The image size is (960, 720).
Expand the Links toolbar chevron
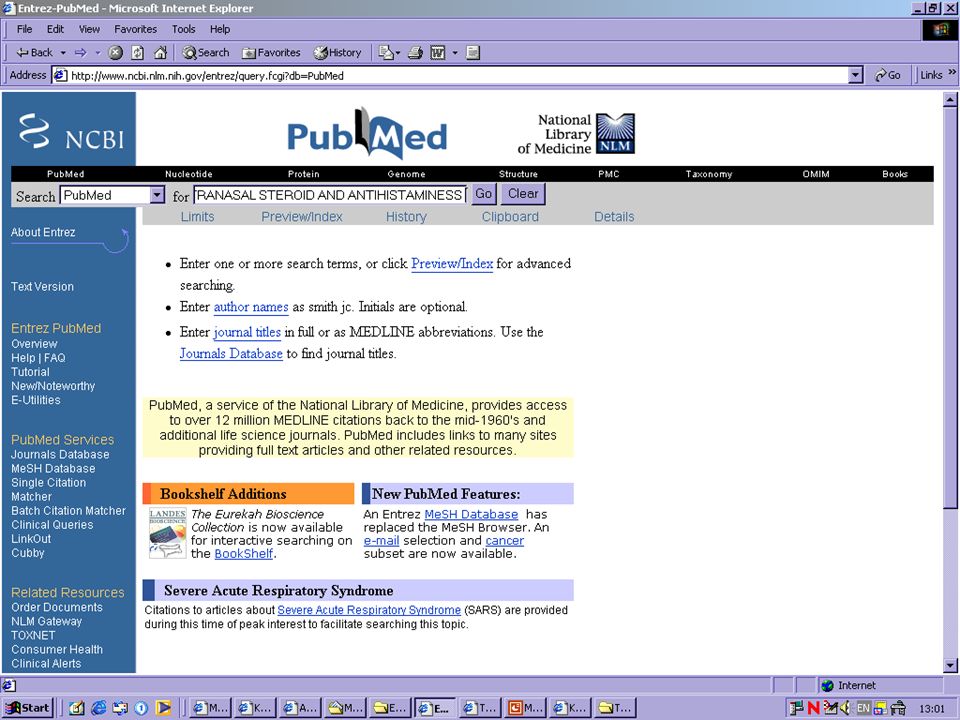click(952, 73)
